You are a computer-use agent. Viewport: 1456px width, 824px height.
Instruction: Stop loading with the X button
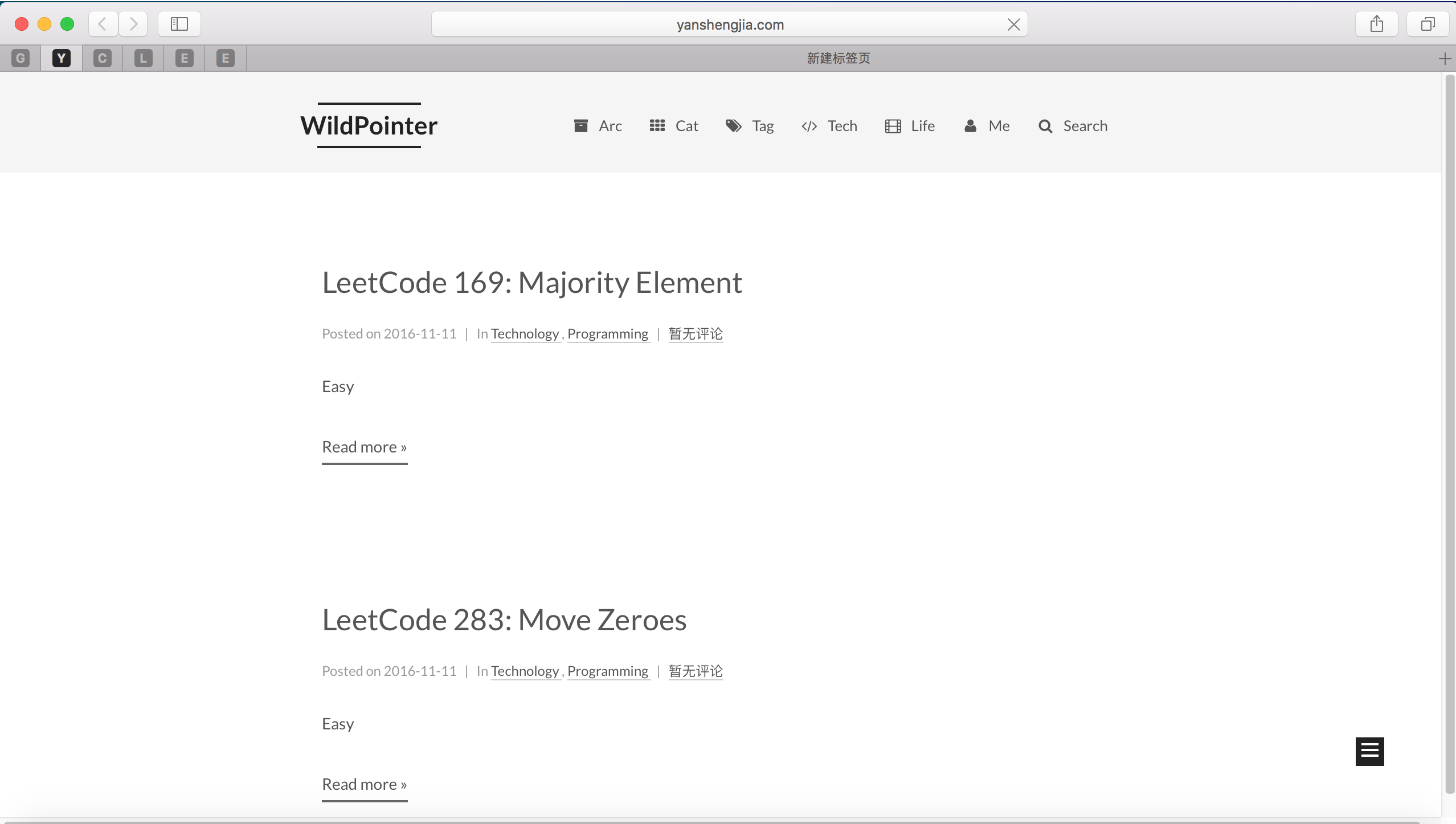point(1013,25)
